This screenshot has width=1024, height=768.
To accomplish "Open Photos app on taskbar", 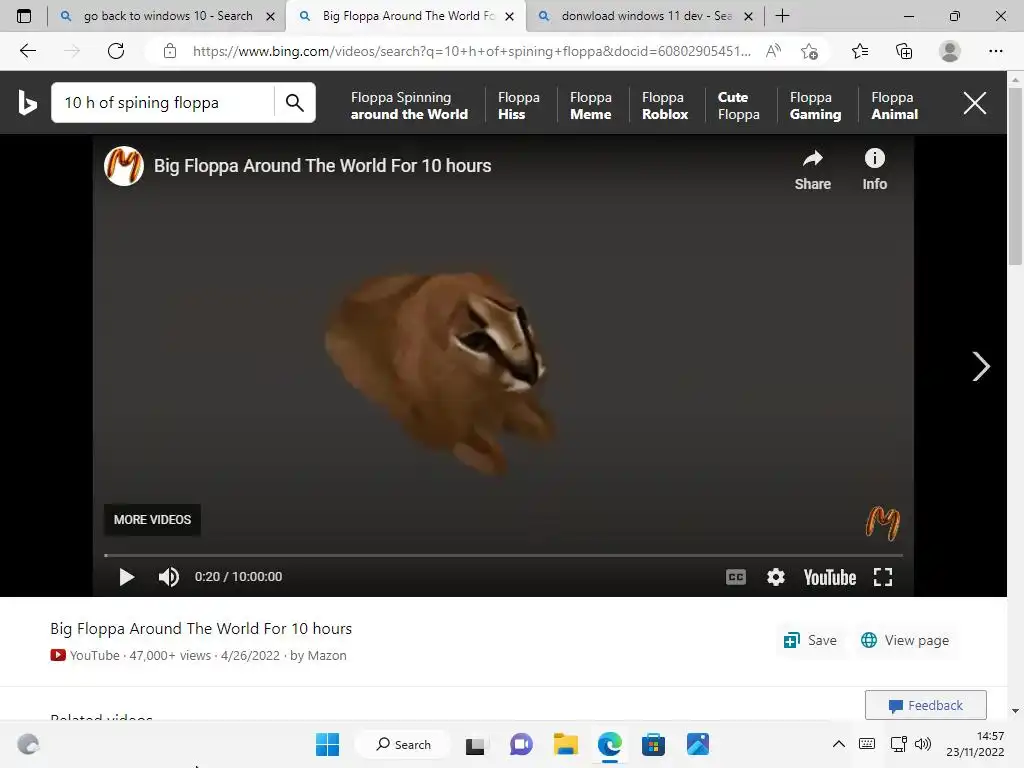I will 697,744.
